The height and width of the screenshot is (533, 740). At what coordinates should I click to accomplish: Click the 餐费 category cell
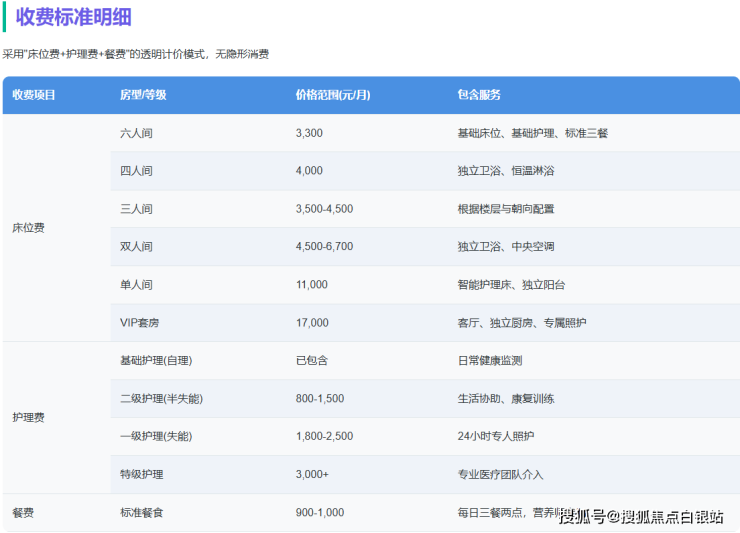(23, 512)
